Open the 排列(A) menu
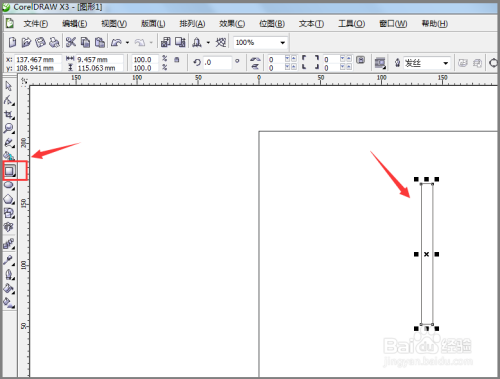 click(x=192, y=24)
